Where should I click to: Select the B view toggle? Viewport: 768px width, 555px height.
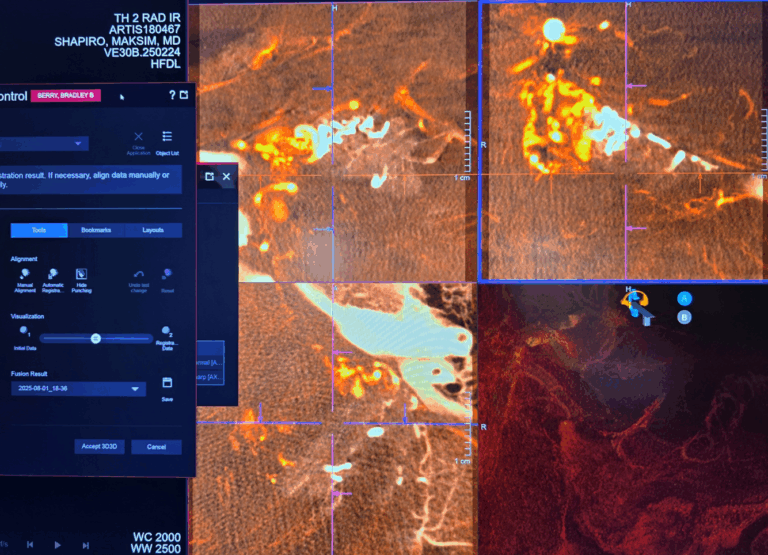(684, 317)
